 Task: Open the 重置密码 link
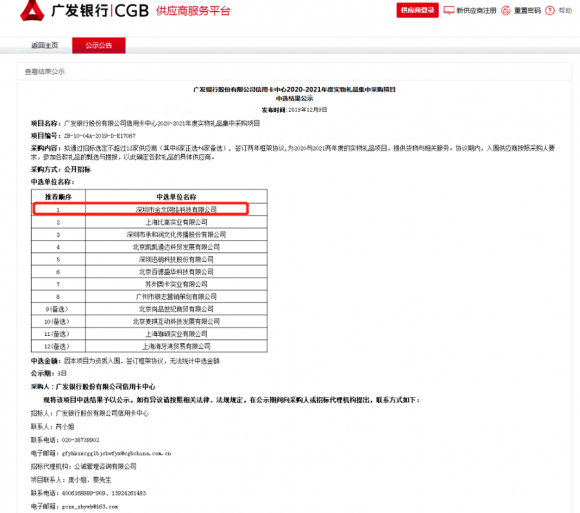pos(527,10)
